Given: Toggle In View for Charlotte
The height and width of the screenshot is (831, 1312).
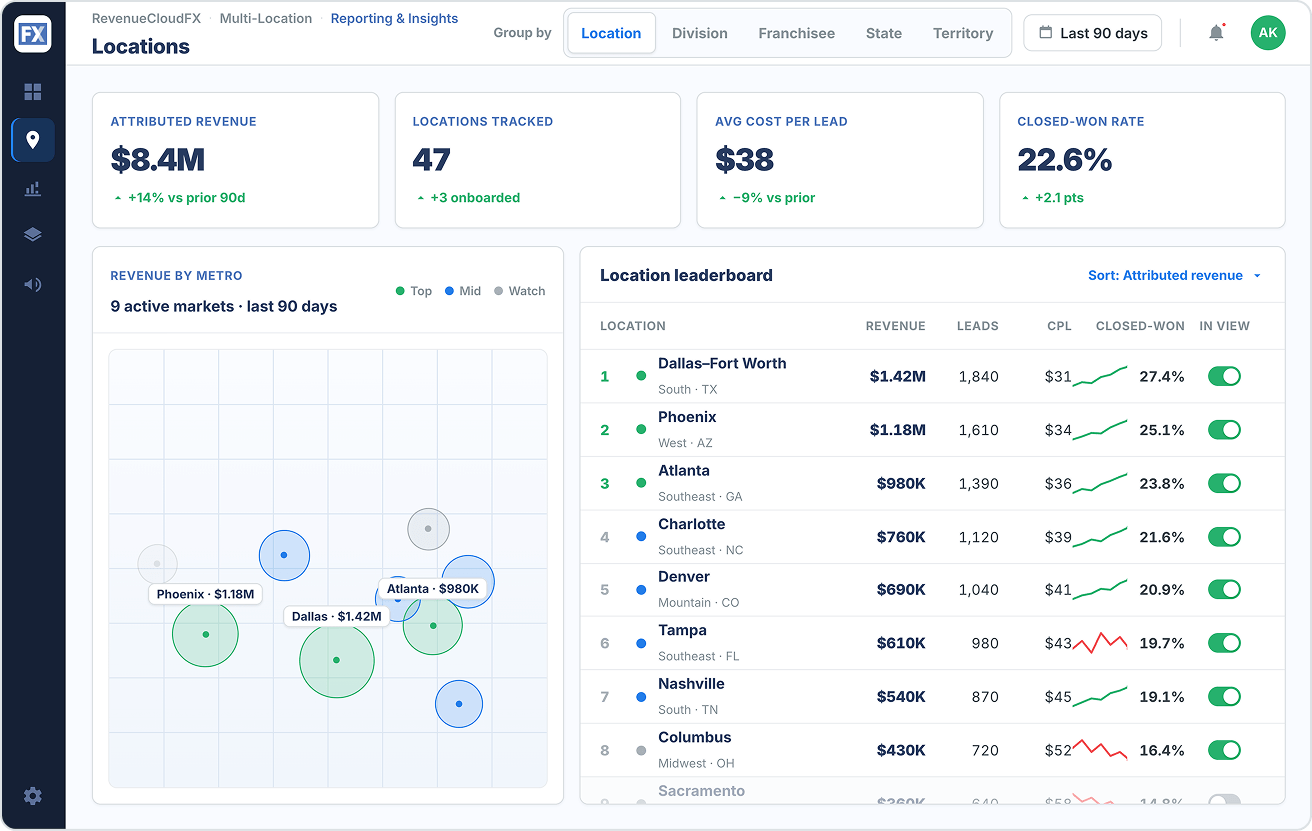Looking at the screenshot, I should pyautogui.click(x=1224, y=537).
